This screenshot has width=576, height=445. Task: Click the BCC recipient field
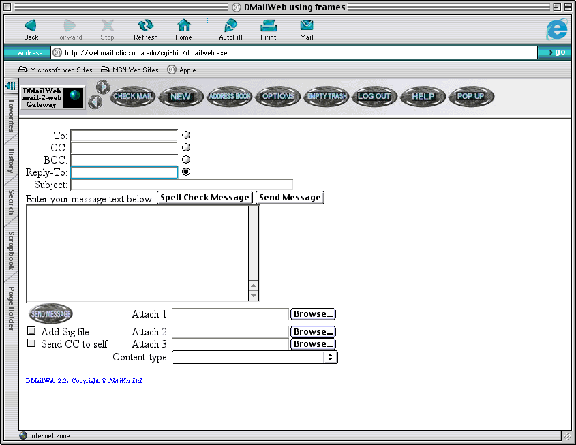pyautogui.click(x=124, y=160)
